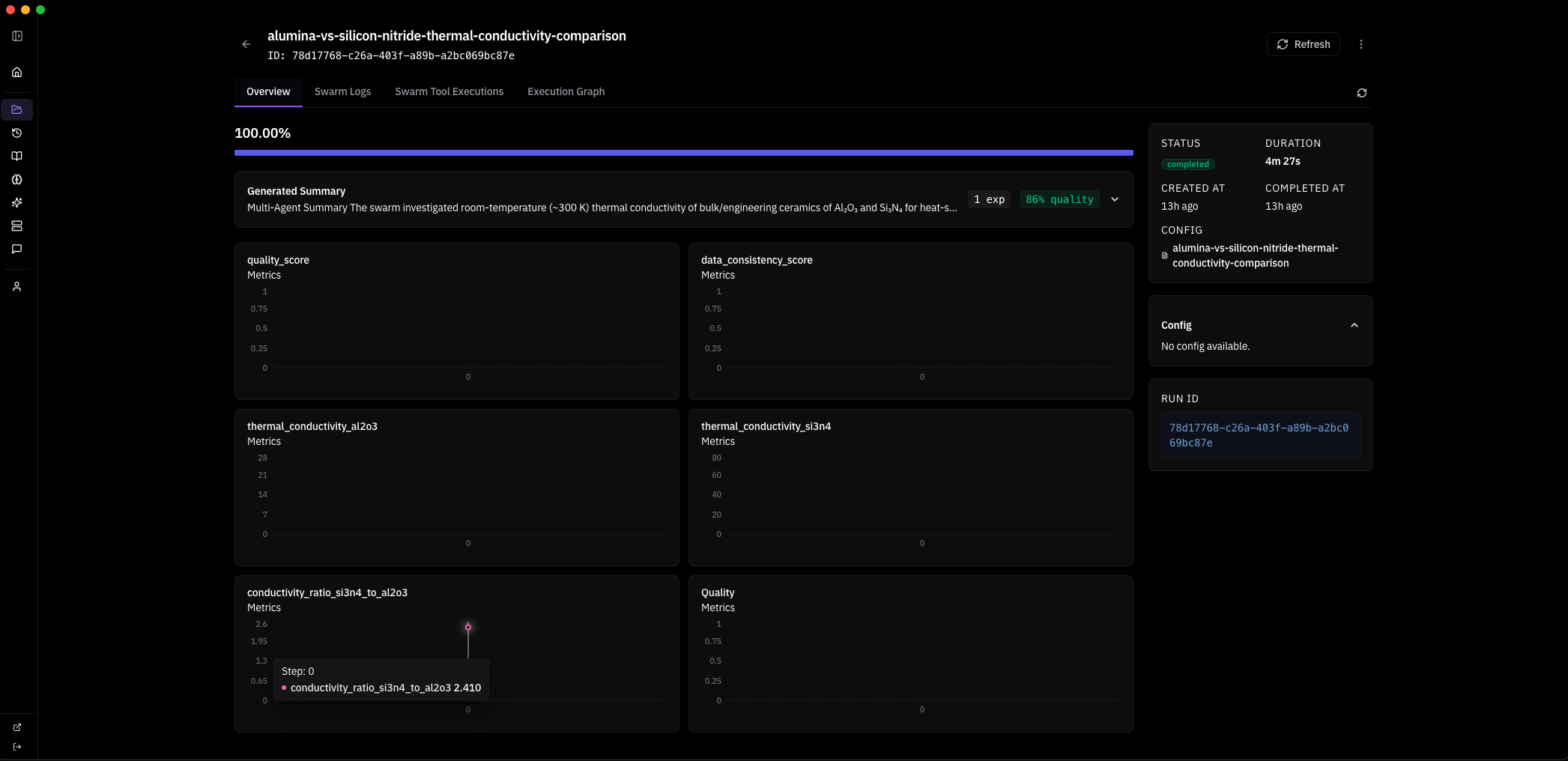The width and height of the screenshot is (1568, 761).
Task: Open the server stack icon in sidebar
Action: click(x=17, y=226)
